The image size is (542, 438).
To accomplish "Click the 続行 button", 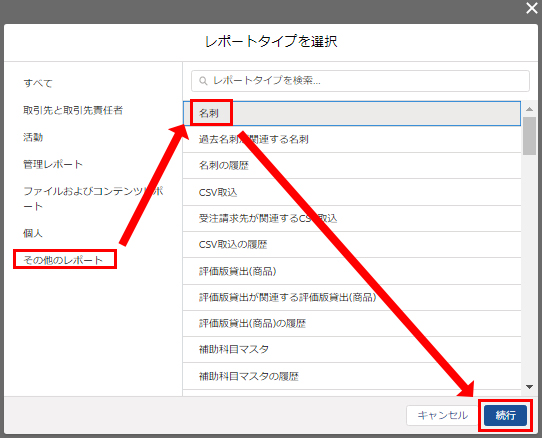I will [505, 415].
